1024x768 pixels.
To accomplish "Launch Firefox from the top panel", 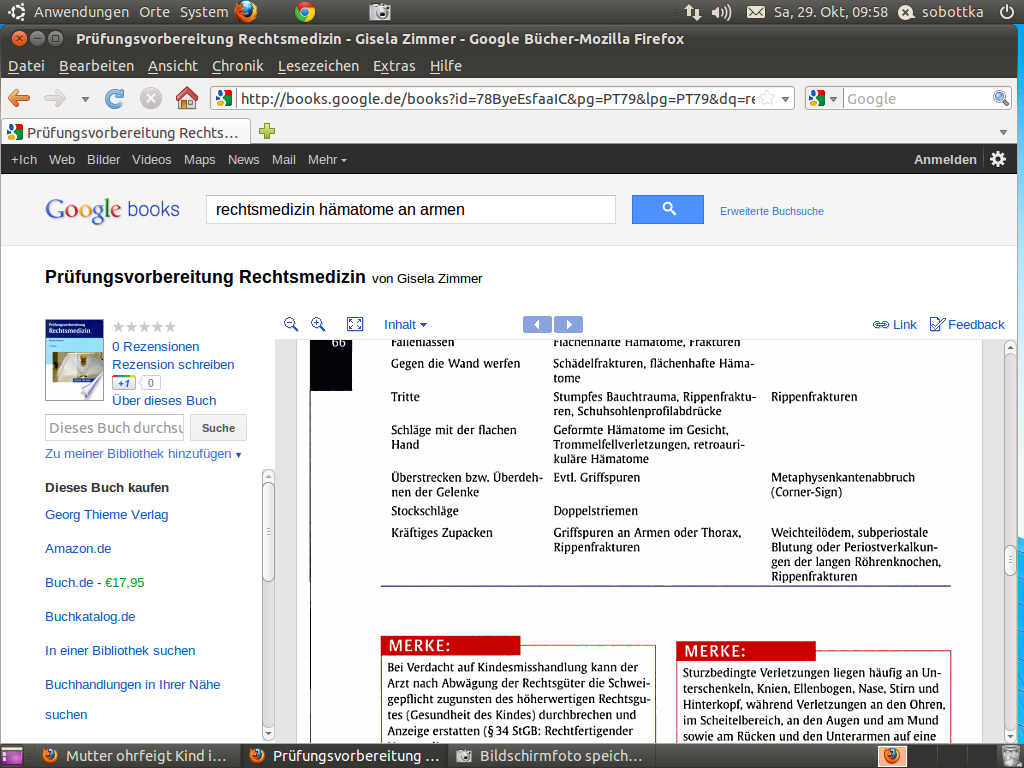I will [246, 12].
